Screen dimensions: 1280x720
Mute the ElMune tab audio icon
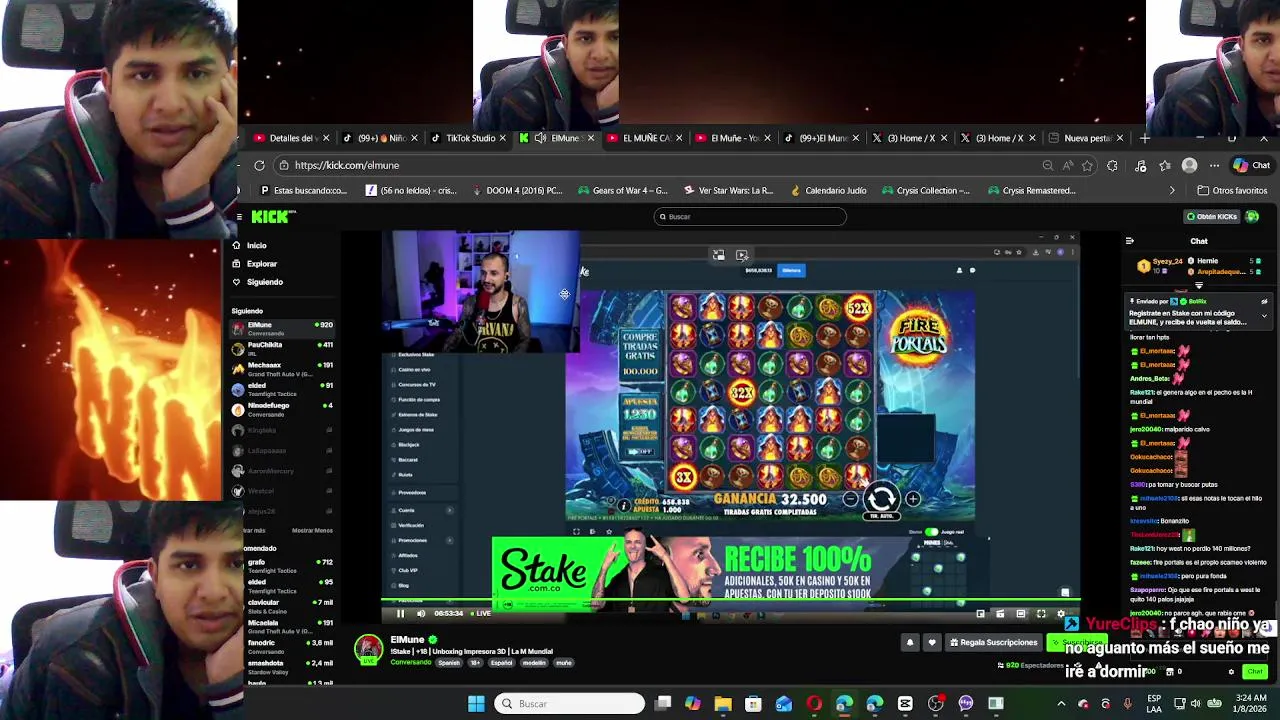pos(540,138)
